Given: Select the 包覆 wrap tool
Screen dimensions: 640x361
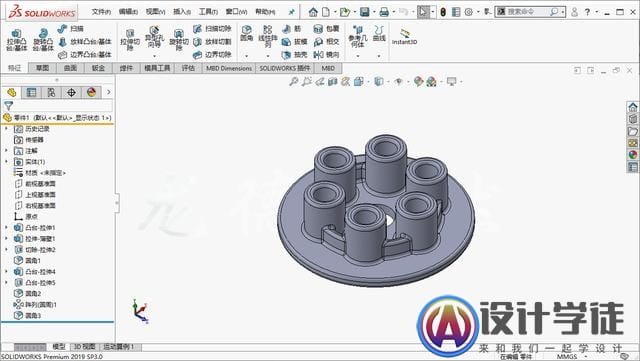Looking at the screenshot, I should click(x=326, y=29).
